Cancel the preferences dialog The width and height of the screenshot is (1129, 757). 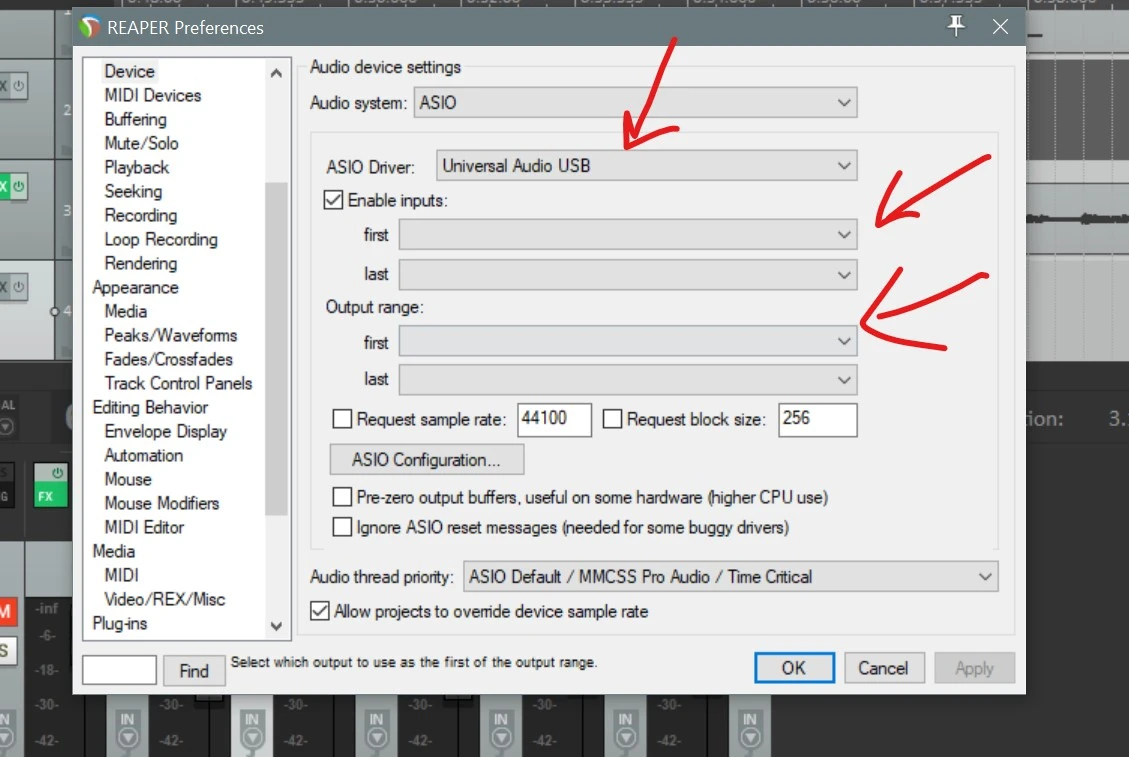coord(883,668)
